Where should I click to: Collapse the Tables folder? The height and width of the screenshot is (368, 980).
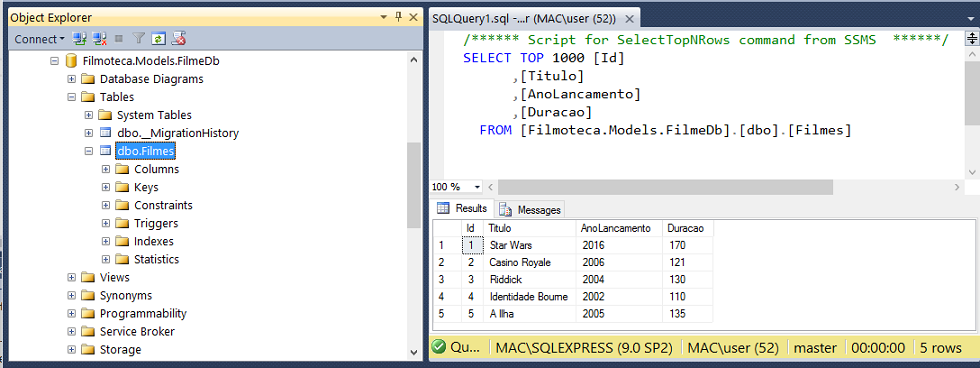(x=71, y=97)
